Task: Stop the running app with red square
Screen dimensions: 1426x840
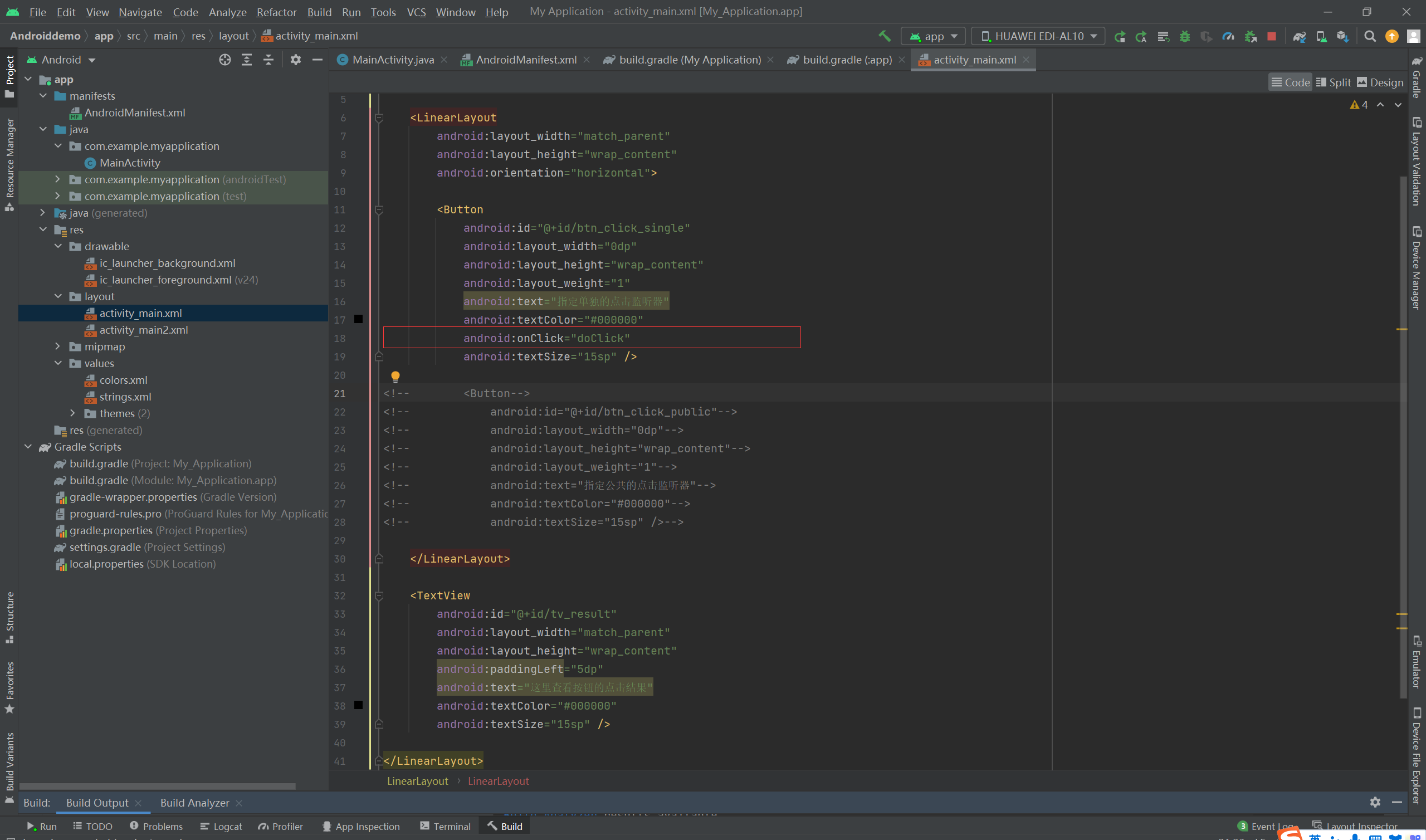Action: click(1271, 36)
